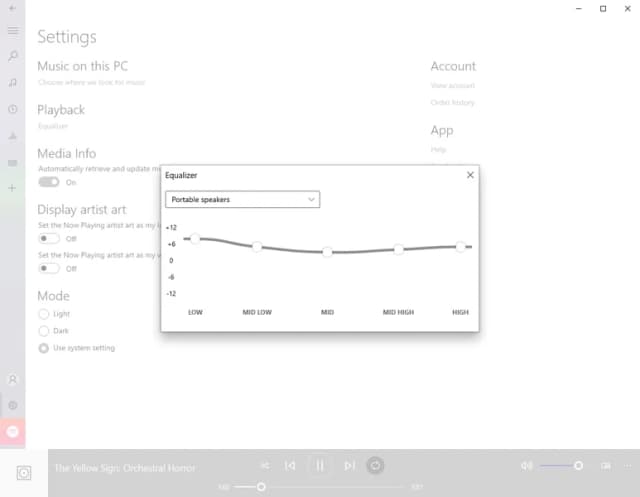Toggle shuffle in the player bar

click(265, 466)
